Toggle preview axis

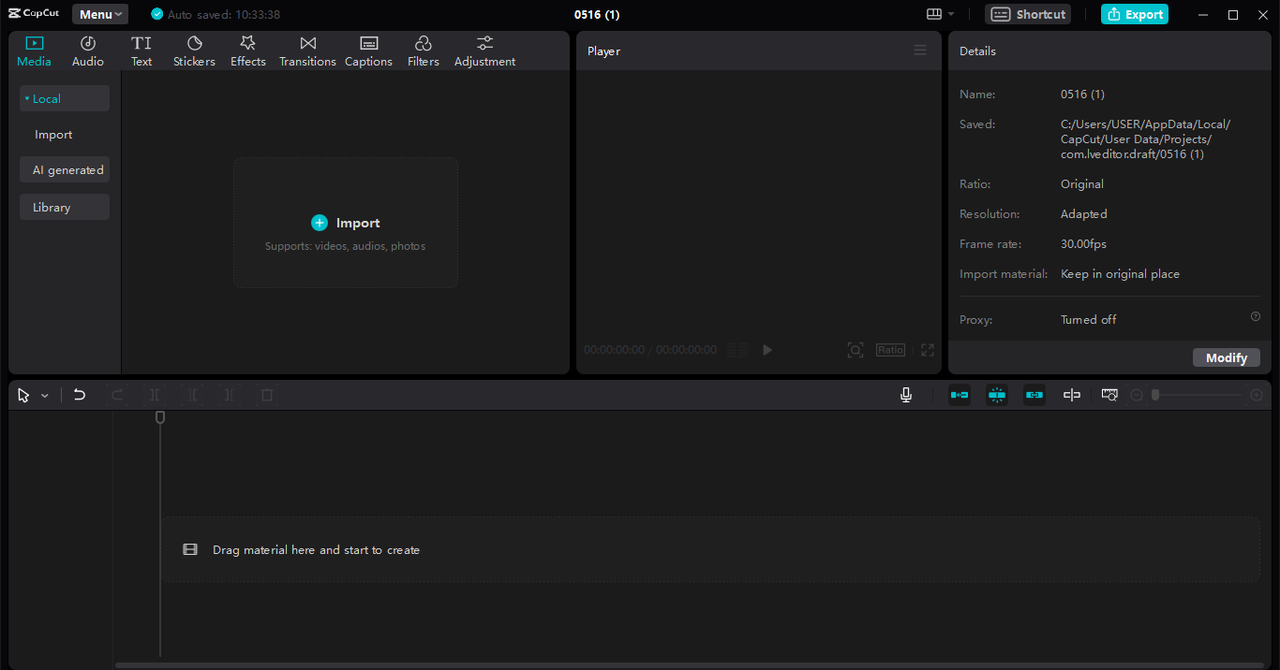(x=1072, y=395)
